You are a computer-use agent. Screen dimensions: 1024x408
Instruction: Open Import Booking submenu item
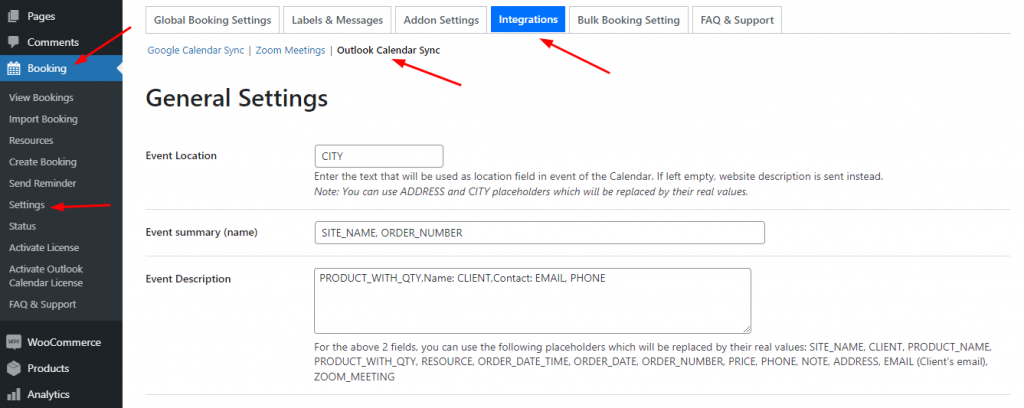(43, 119)
